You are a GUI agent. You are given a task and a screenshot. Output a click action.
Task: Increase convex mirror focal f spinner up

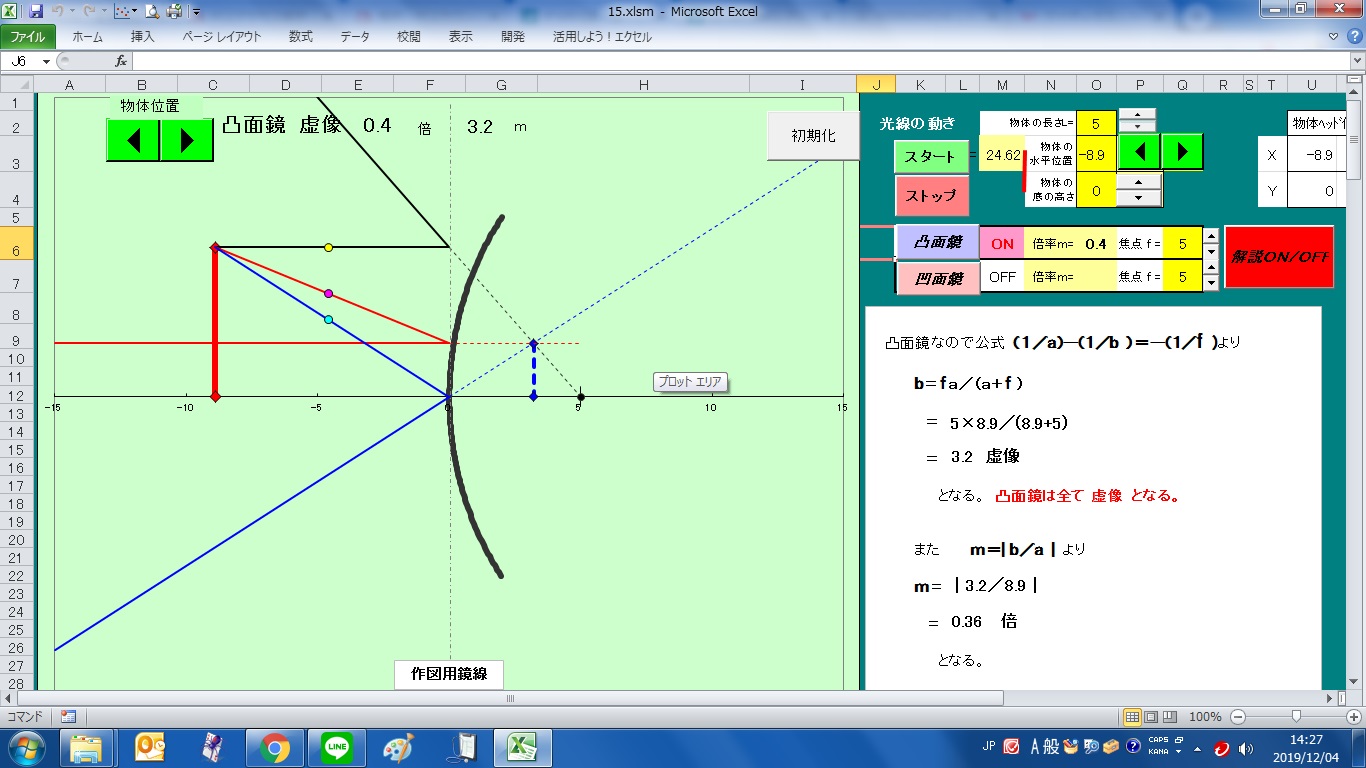pos(1211,236)
